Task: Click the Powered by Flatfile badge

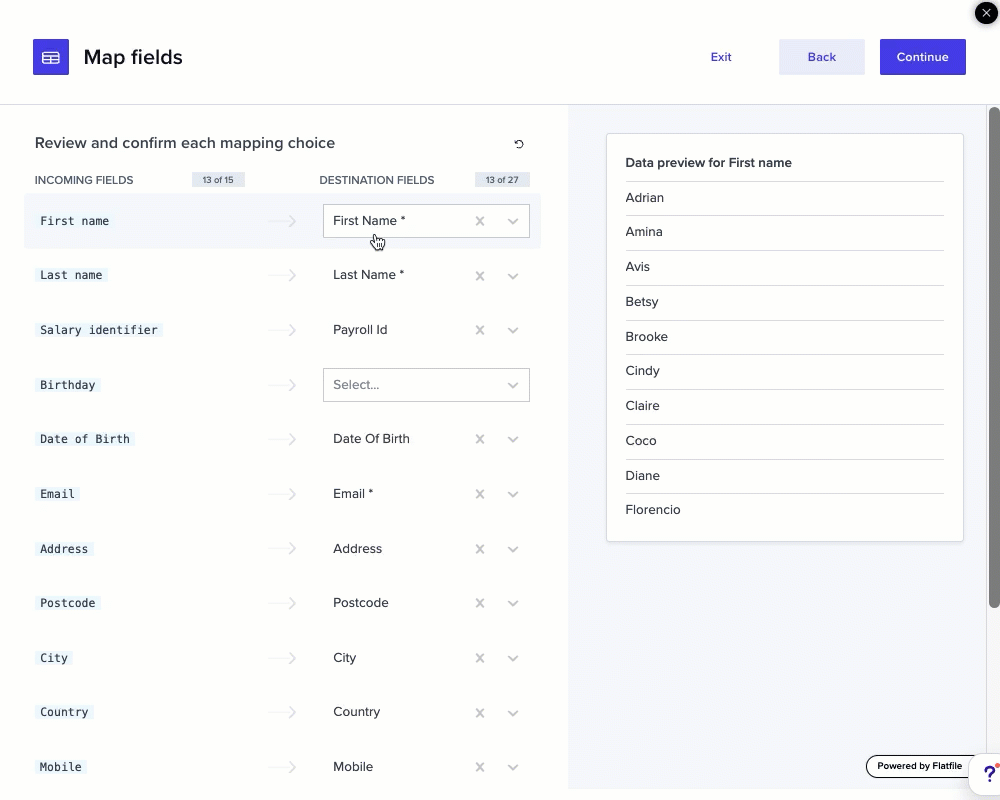Action: (x=919, y=766)
